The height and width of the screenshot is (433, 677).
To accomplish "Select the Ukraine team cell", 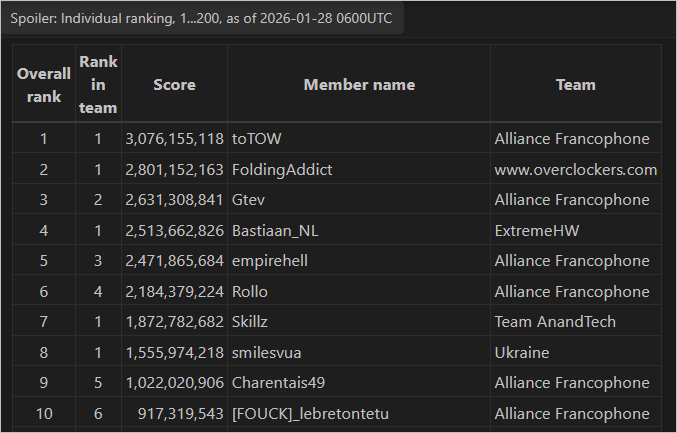I will coord(522,353).
